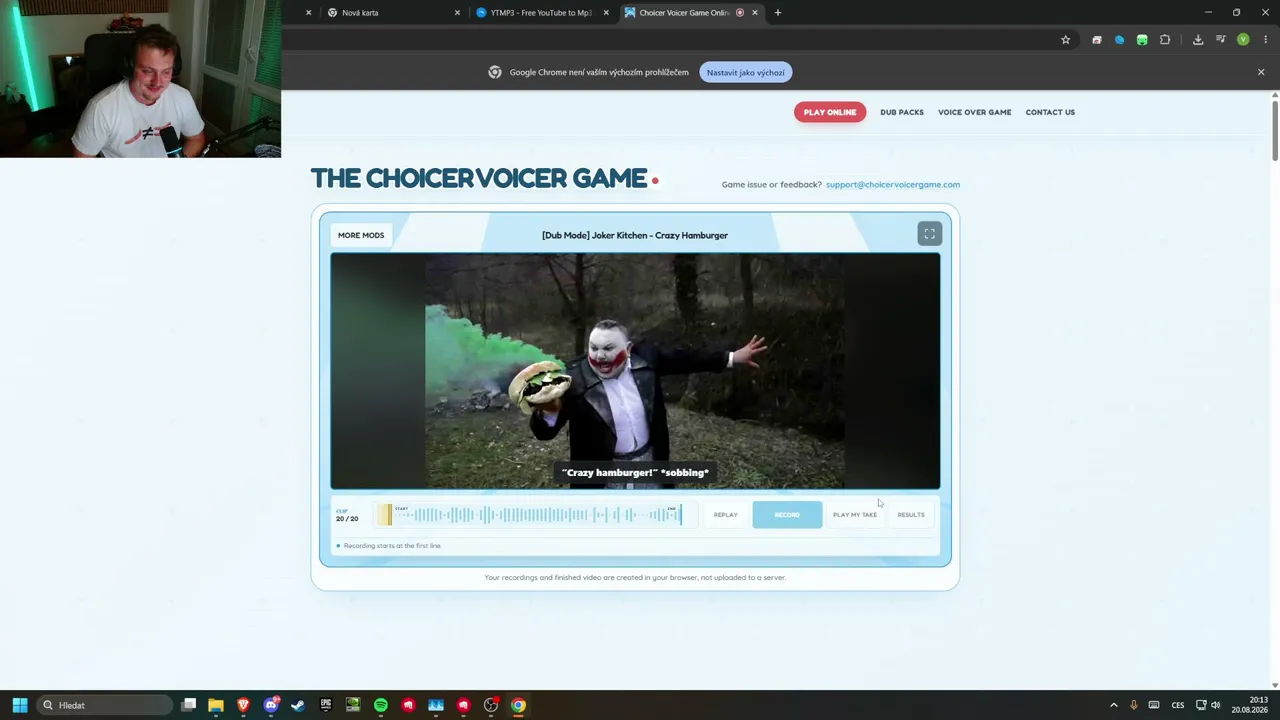Open Steam from the taskbar
This screenshot has height=720, width=1280.
tap(298, 705)
